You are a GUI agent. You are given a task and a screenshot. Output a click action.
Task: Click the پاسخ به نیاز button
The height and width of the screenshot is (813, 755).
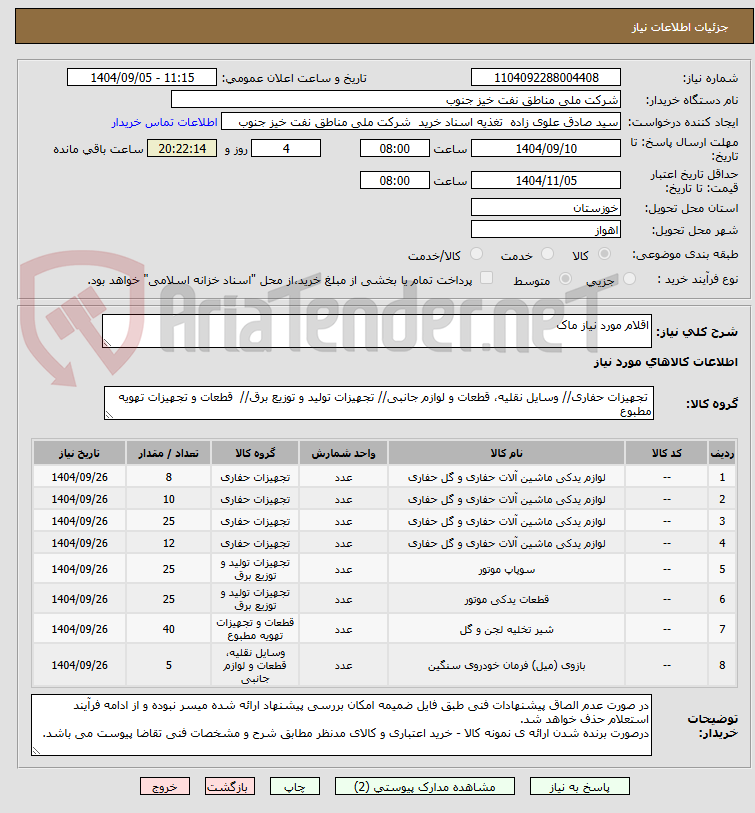tap(579, 786)
